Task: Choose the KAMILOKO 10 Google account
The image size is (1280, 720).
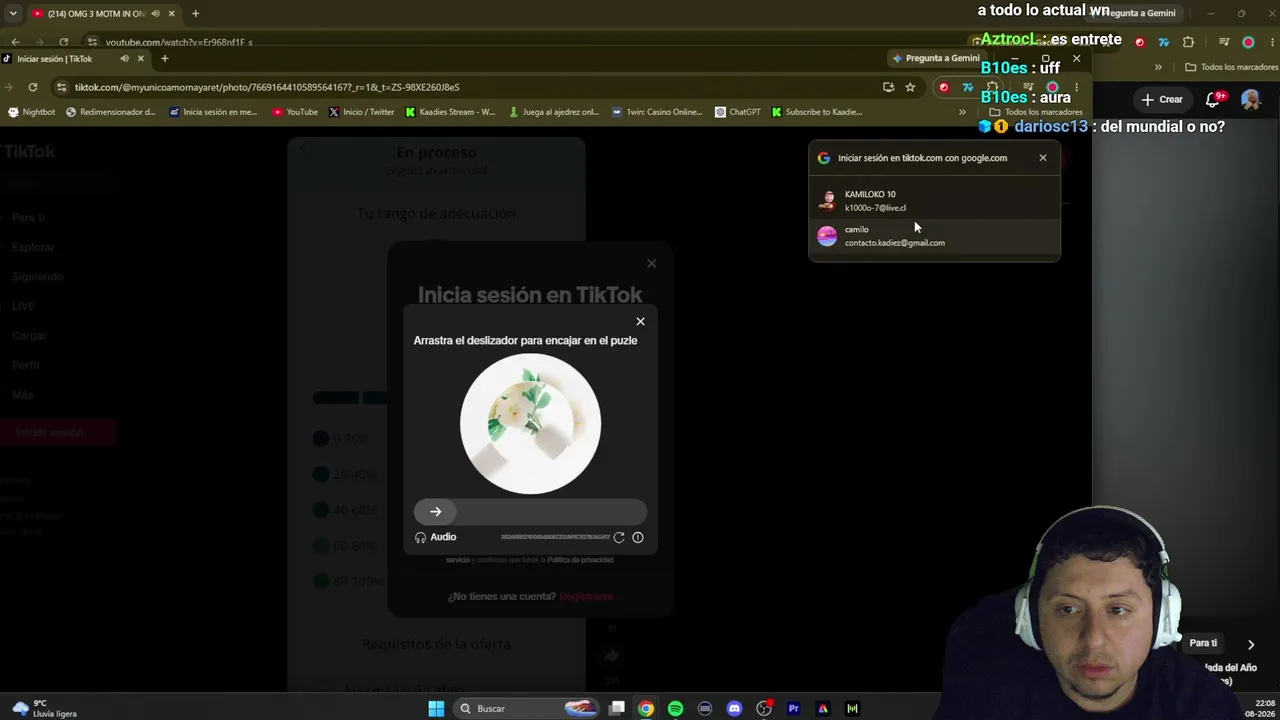Action: tap(934, 201)
